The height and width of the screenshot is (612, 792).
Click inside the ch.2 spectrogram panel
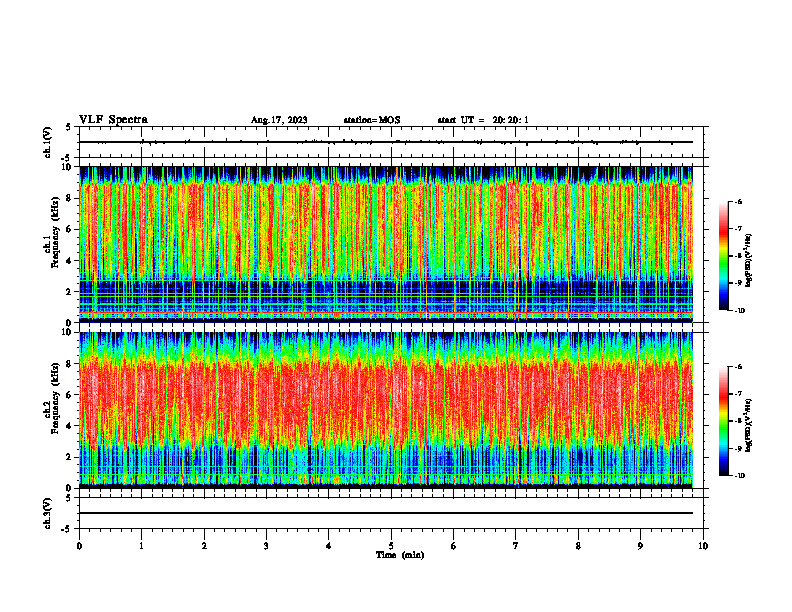(386, 410)
